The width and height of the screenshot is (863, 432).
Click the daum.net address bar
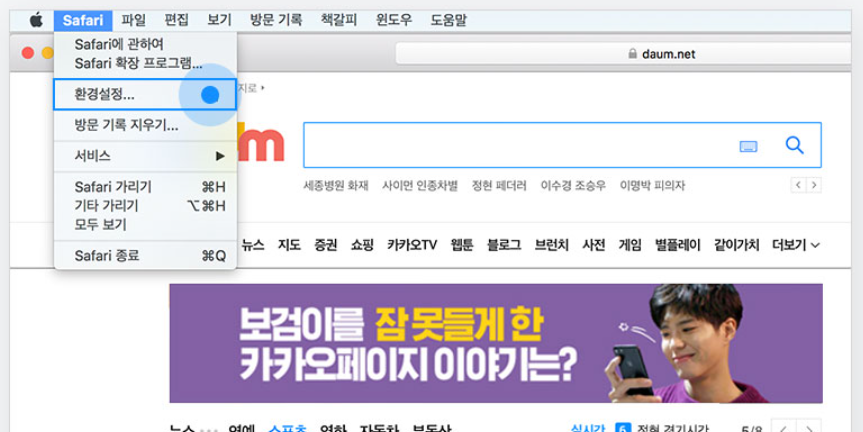point(623,54)
